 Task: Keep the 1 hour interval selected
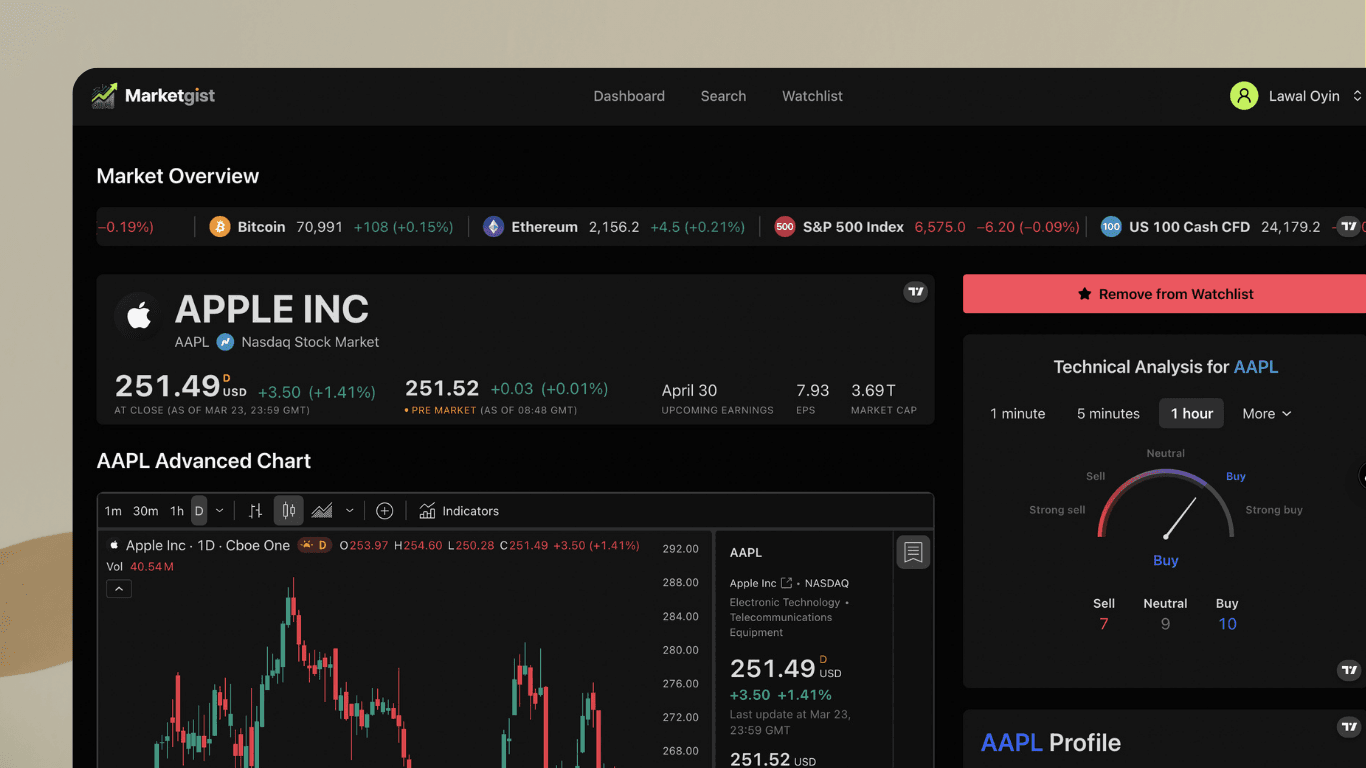pyautogui.click(x=1191, y=413)
